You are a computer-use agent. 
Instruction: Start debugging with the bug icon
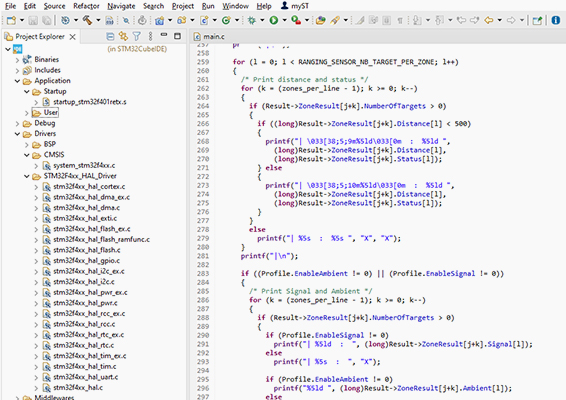(252, 21)
